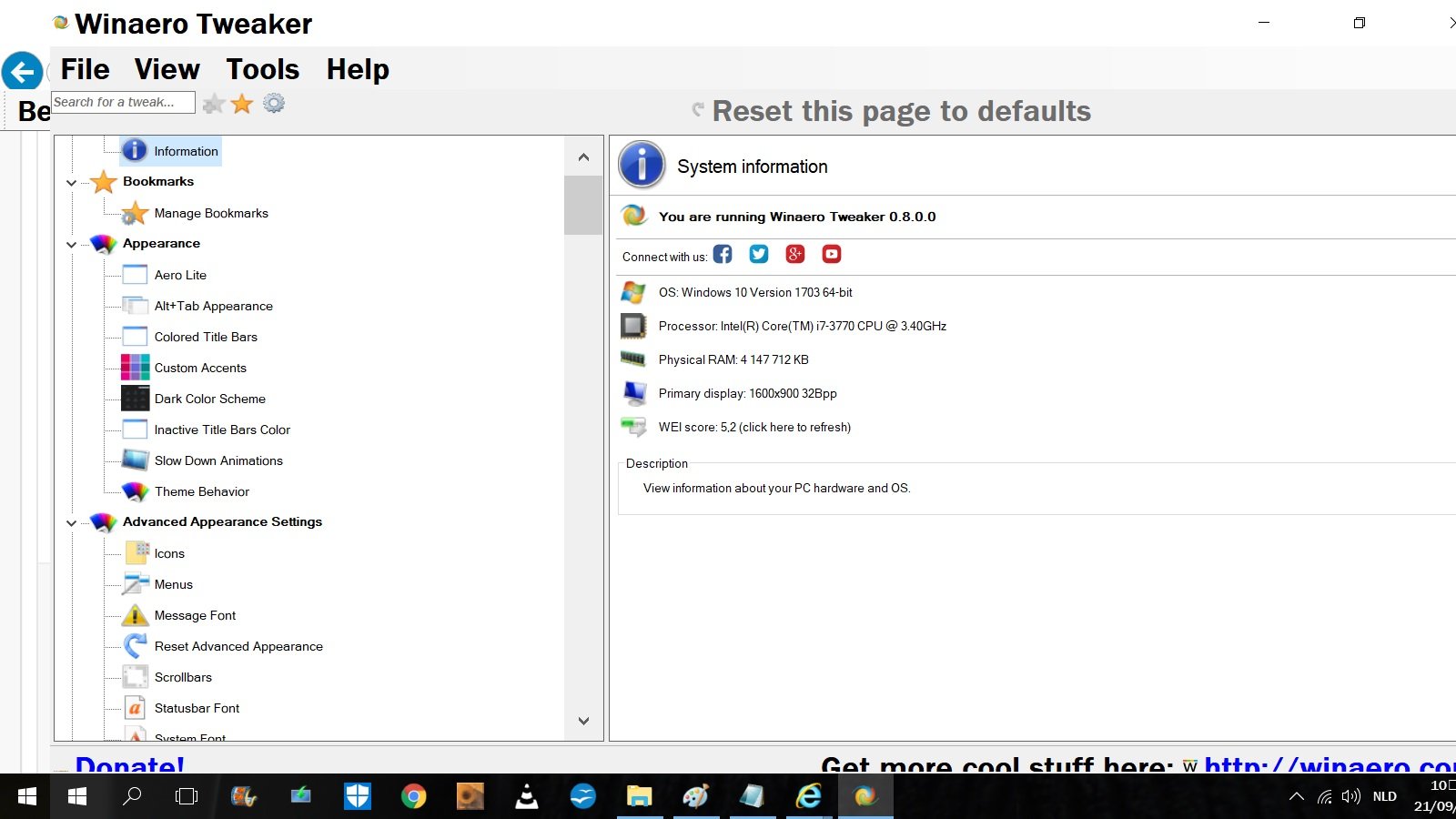
Task: Open the Icons tweak folder icon
Action: point(136,552)
